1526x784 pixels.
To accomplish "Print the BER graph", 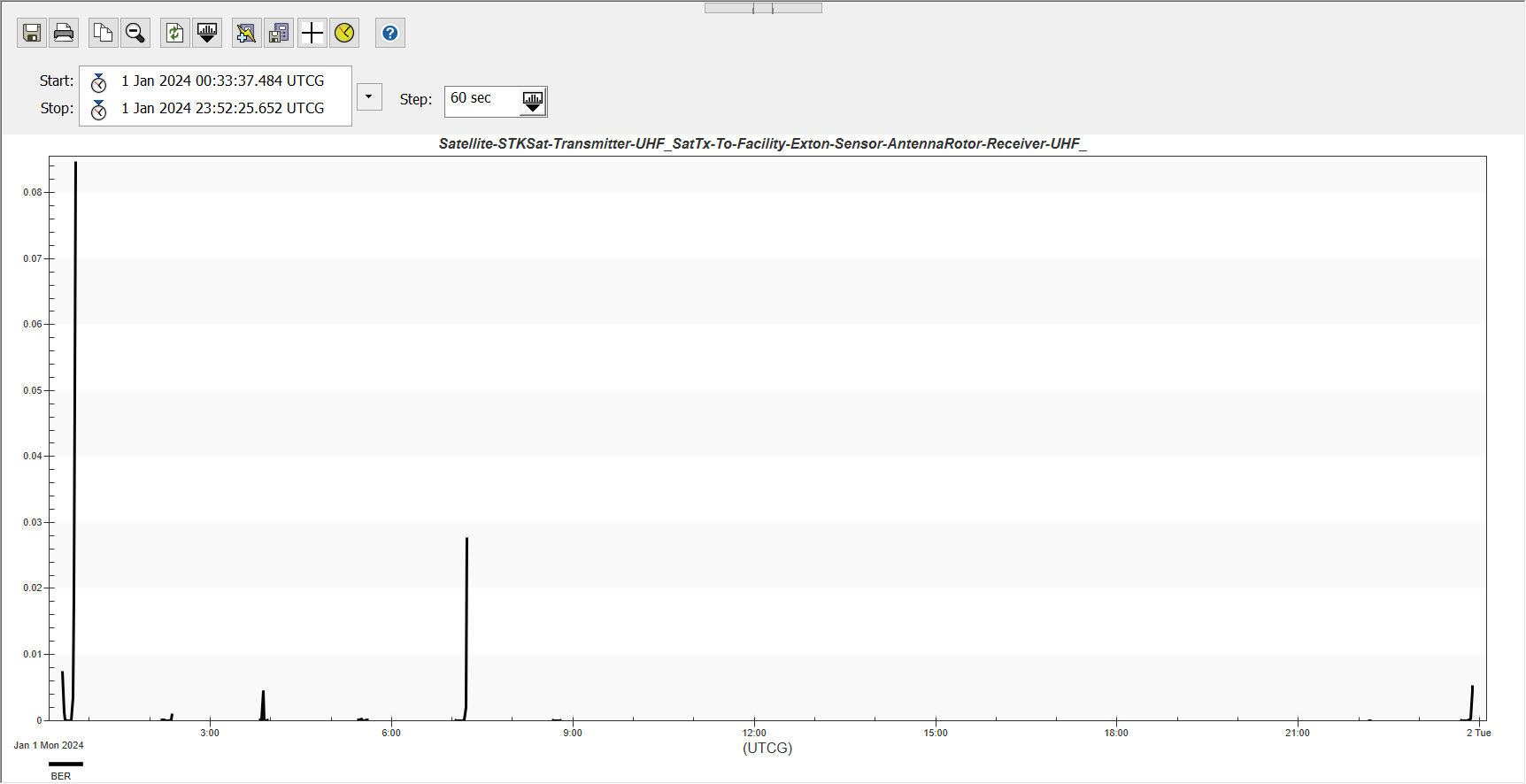I will coord(64,34).
